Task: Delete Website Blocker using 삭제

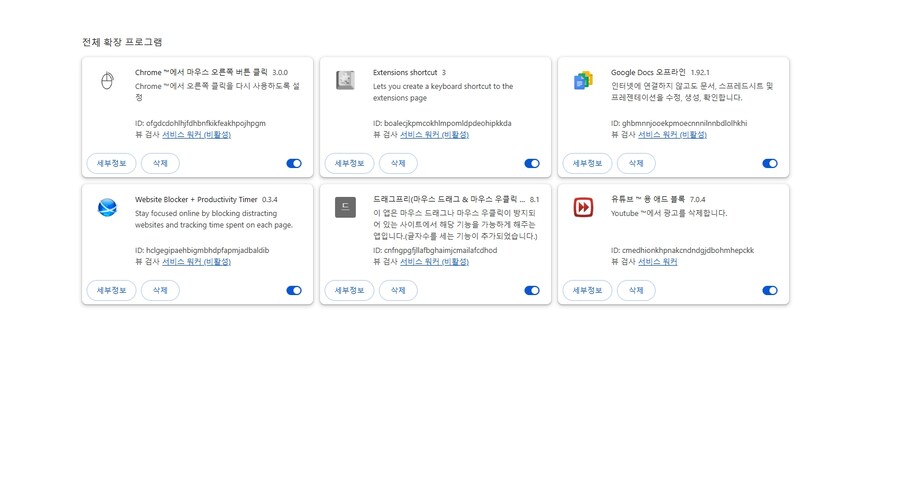Action: click(160, 290)
